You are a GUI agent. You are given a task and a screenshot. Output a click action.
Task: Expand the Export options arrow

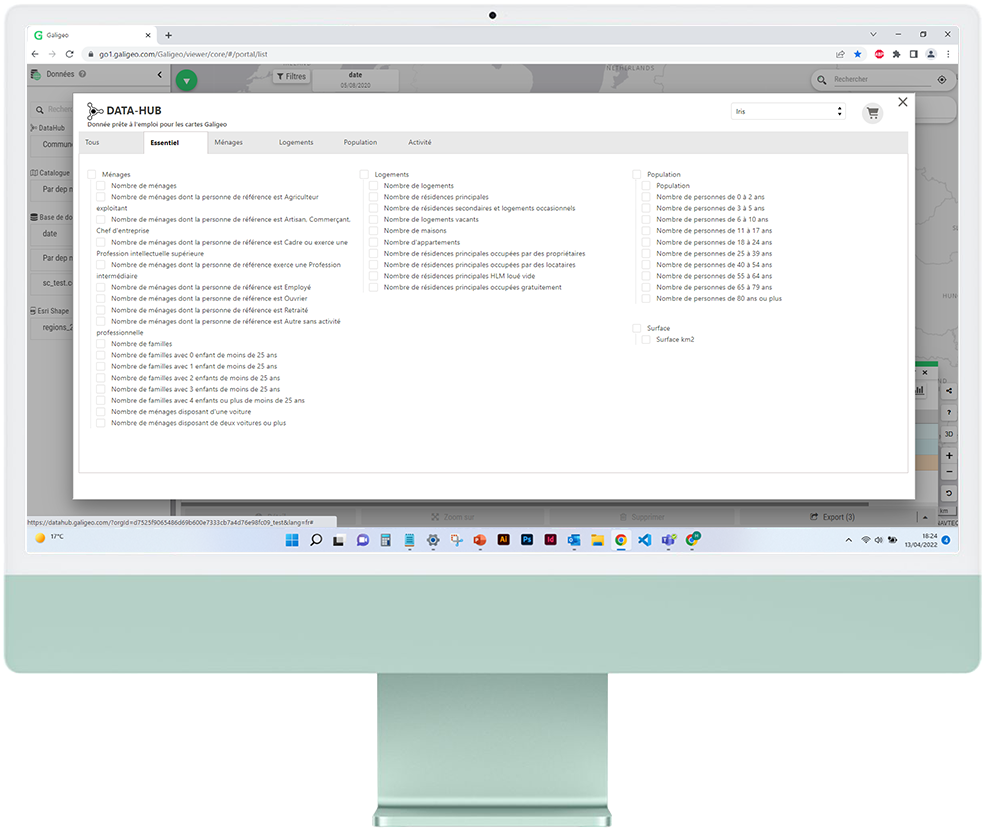coord(928,517)
